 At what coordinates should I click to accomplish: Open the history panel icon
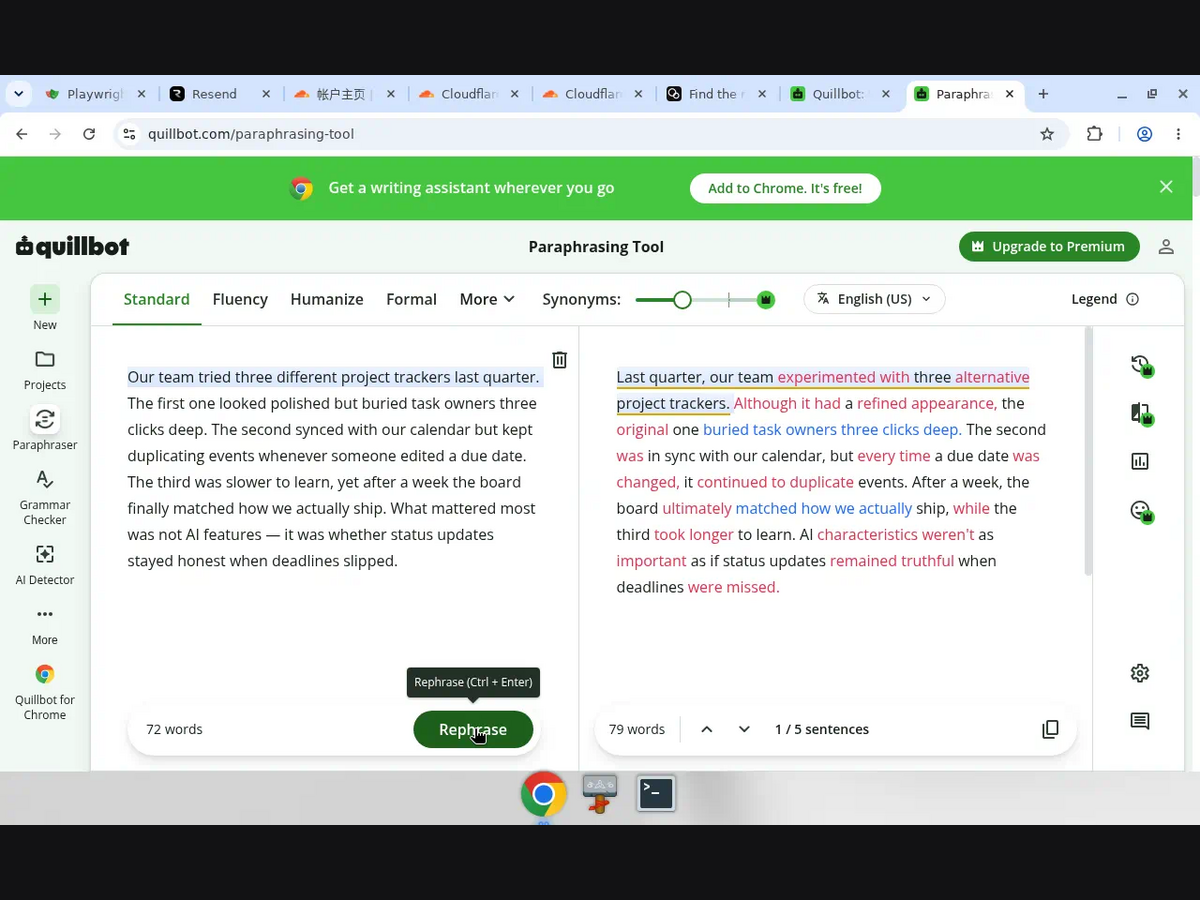pyautogui.click(x=1140, y=366)
